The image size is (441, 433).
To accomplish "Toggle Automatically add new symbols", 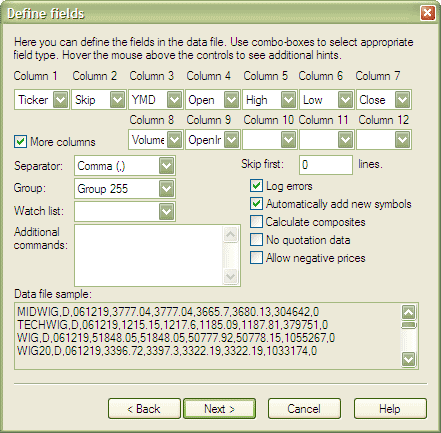I will (256, 204).
